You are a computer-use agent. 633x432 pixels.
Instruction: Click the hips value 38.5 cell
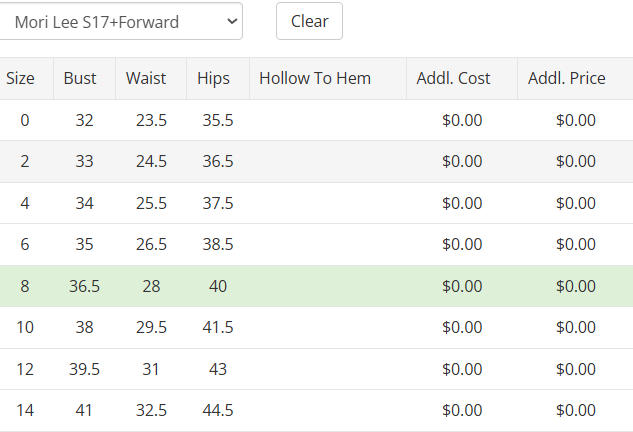tap(217, 244)
